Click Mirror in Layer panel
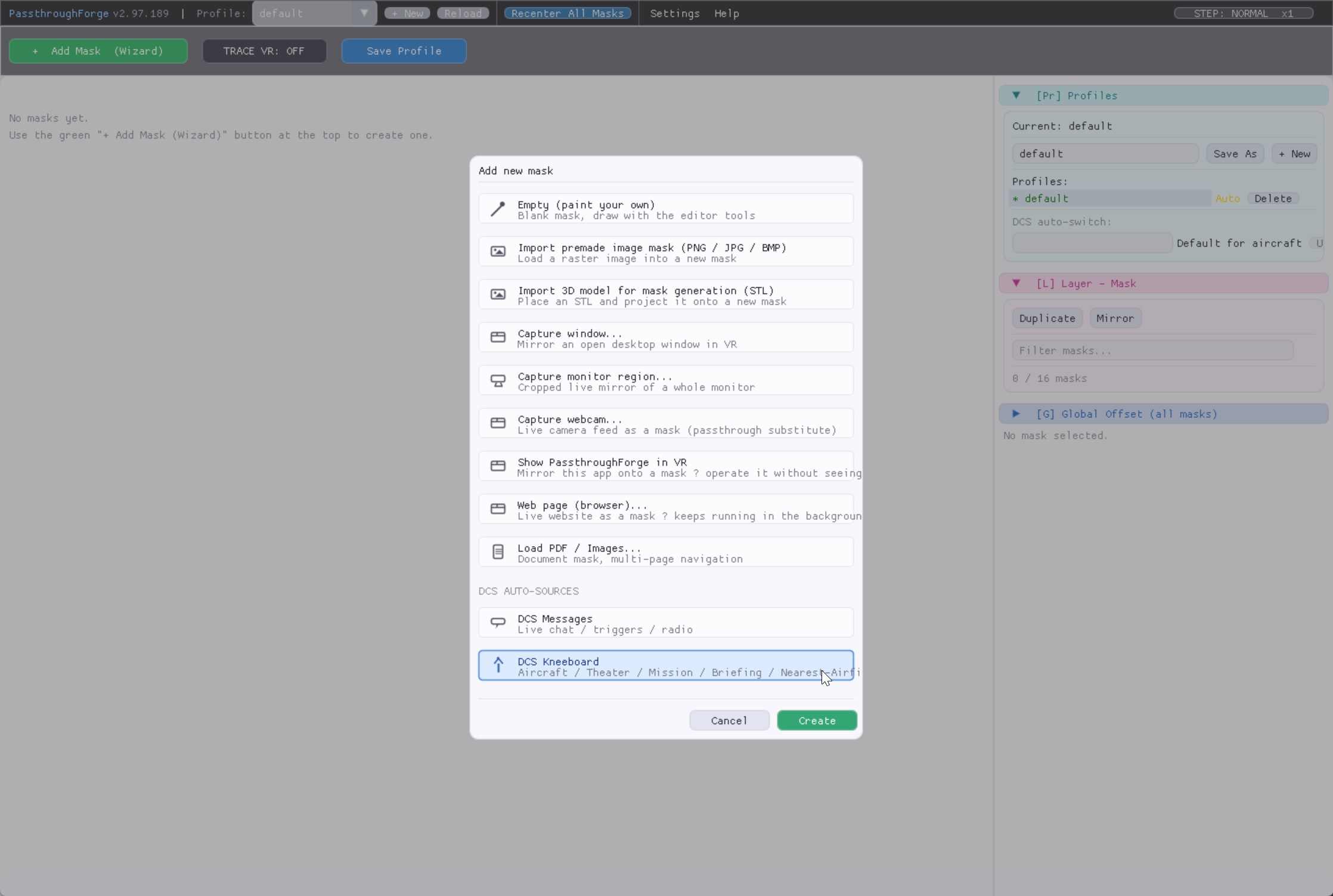This screenshot has height=896, width=1333. point(1115,318)
